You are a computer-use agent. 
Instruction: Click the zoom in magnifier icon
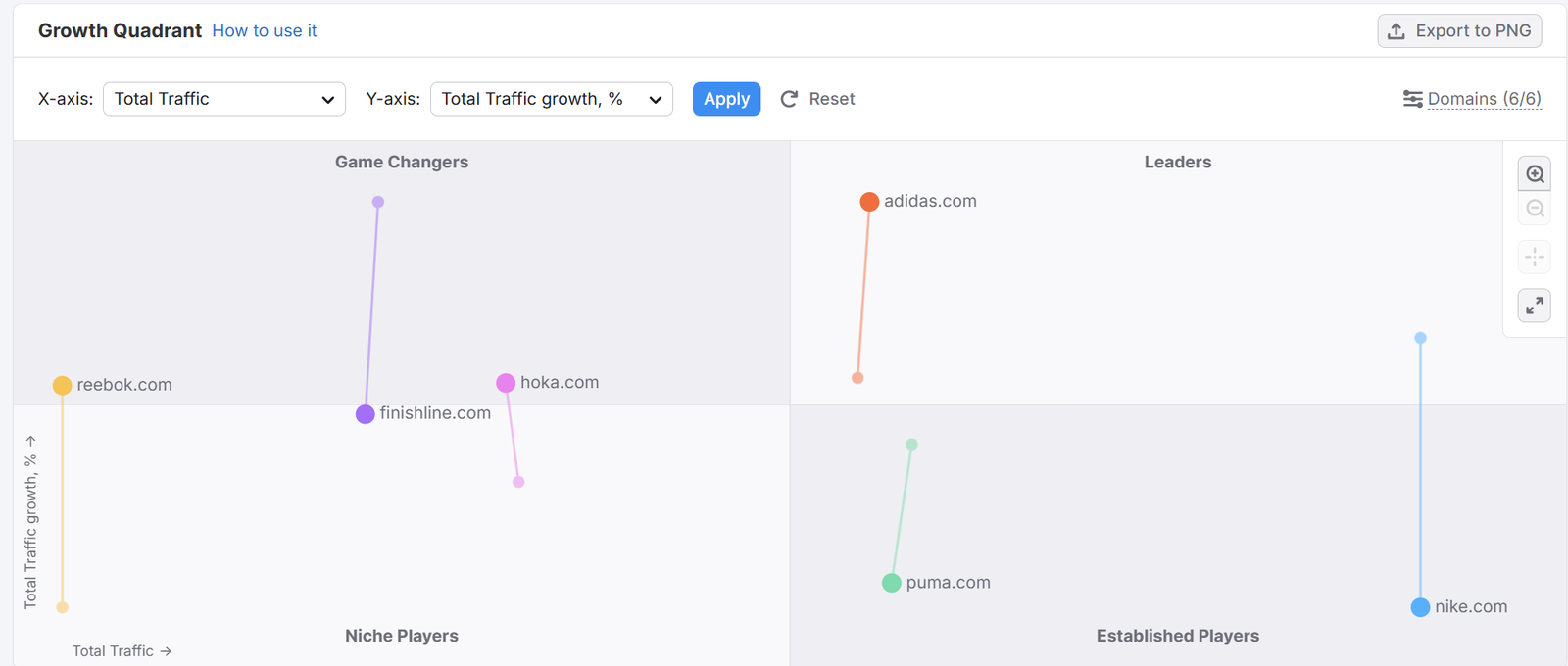point(1535,174)
